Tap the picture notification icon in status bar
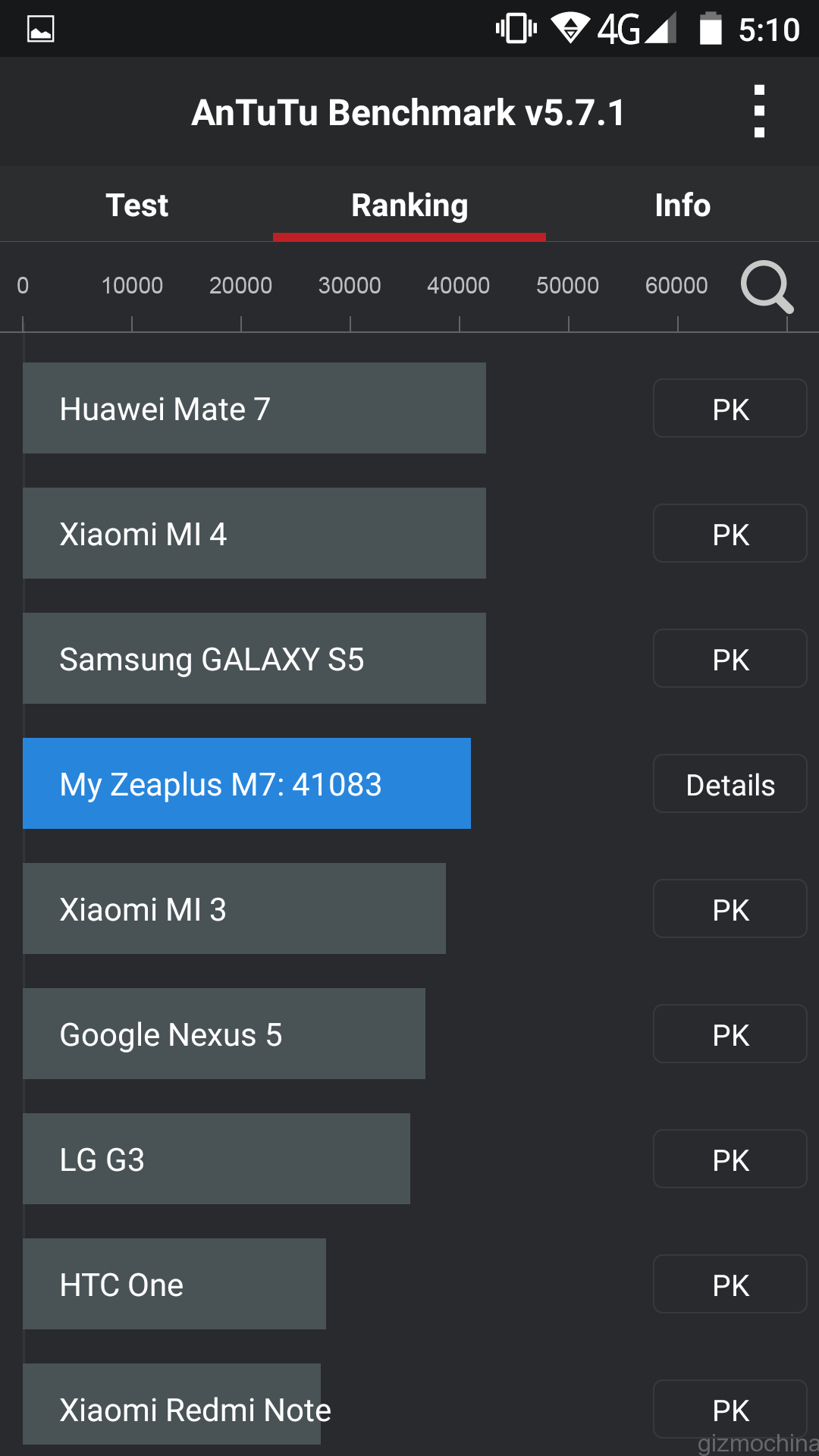 tap(40, 30)
